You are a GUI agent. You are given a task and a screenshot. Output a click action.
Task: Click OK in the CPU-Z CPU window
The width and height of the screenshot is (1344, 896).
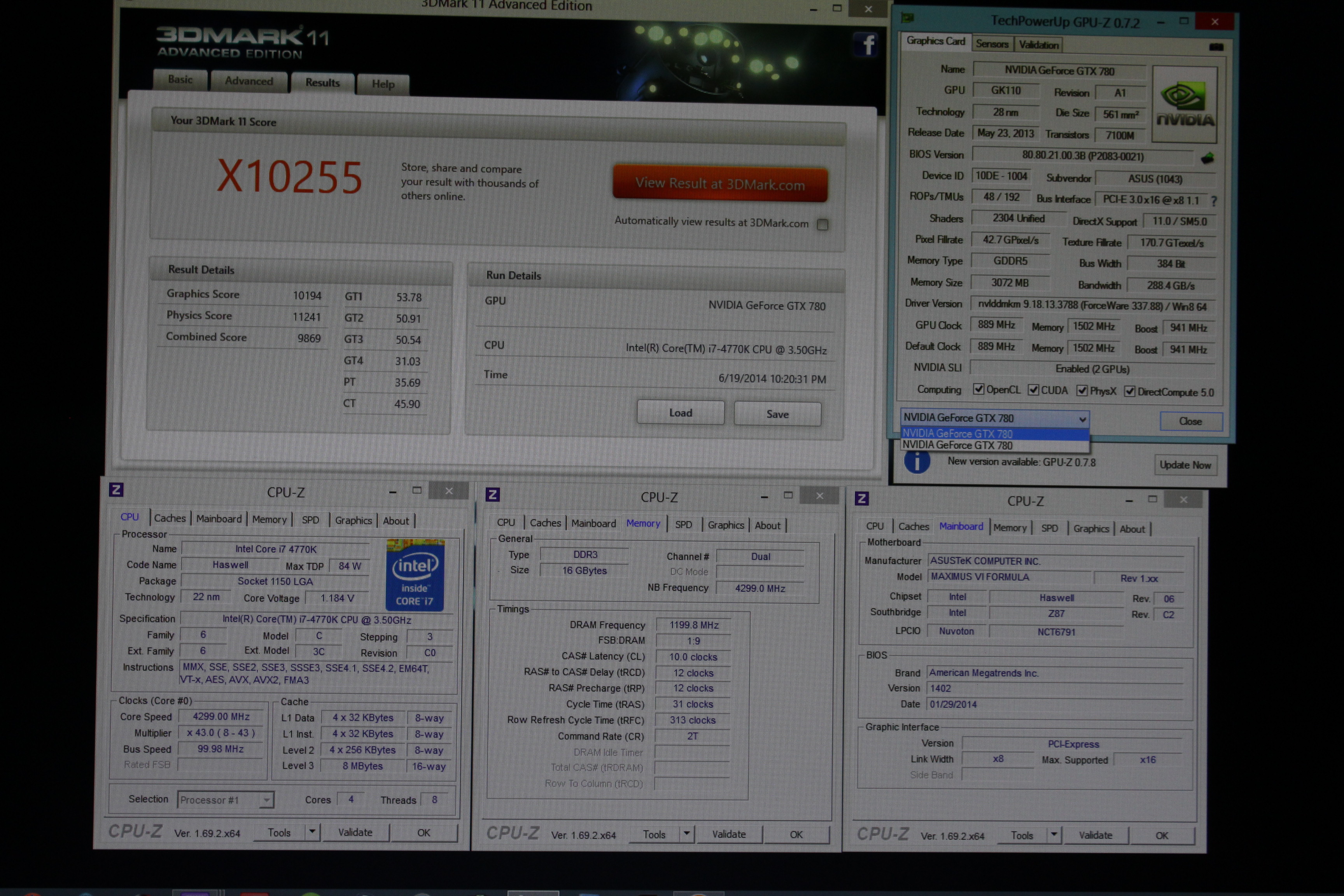click(423, 833)
